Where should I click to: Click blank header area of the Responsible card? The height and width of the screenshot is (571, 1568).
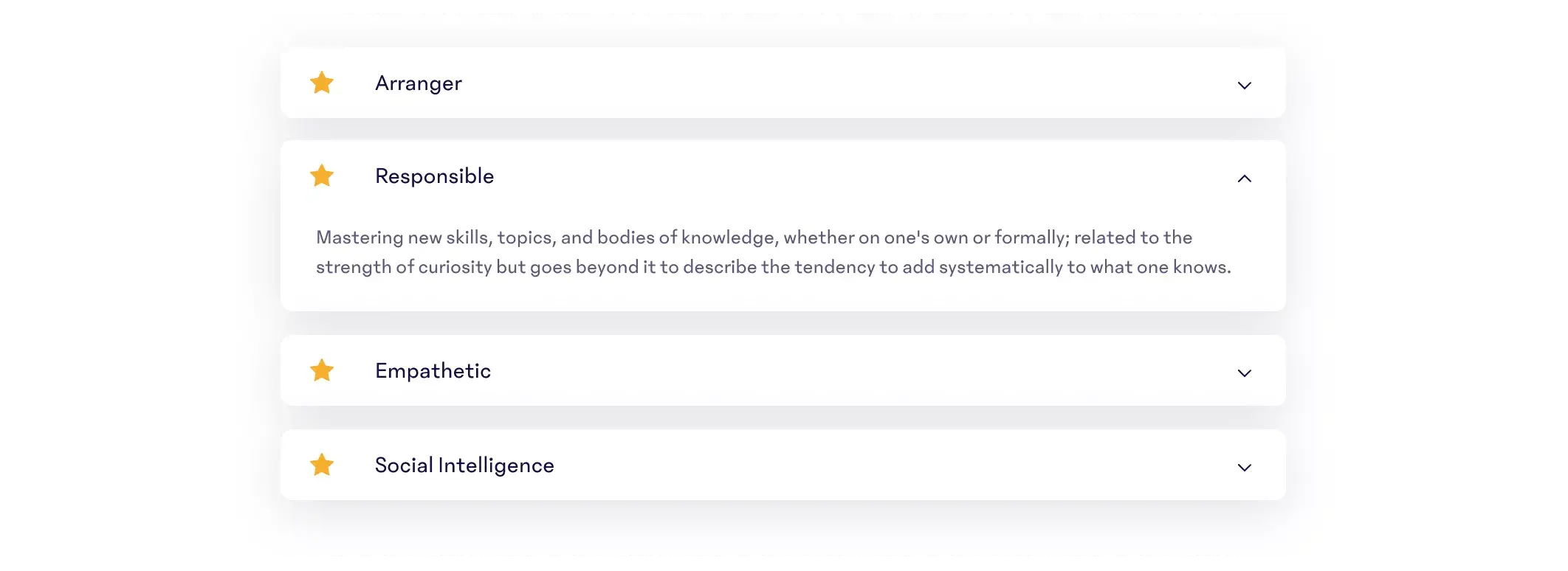tap(812, 176)
